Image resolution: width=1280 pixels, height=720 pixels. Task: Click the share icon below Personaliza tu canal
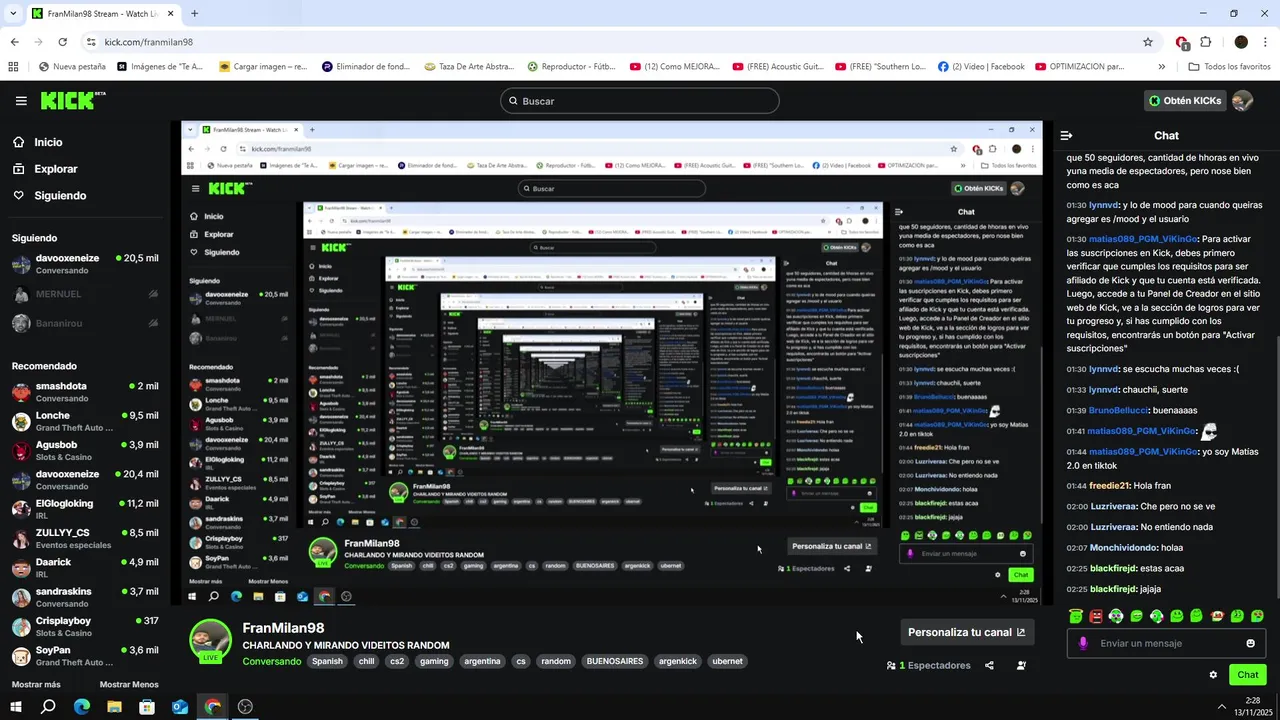tap(989, 665)
